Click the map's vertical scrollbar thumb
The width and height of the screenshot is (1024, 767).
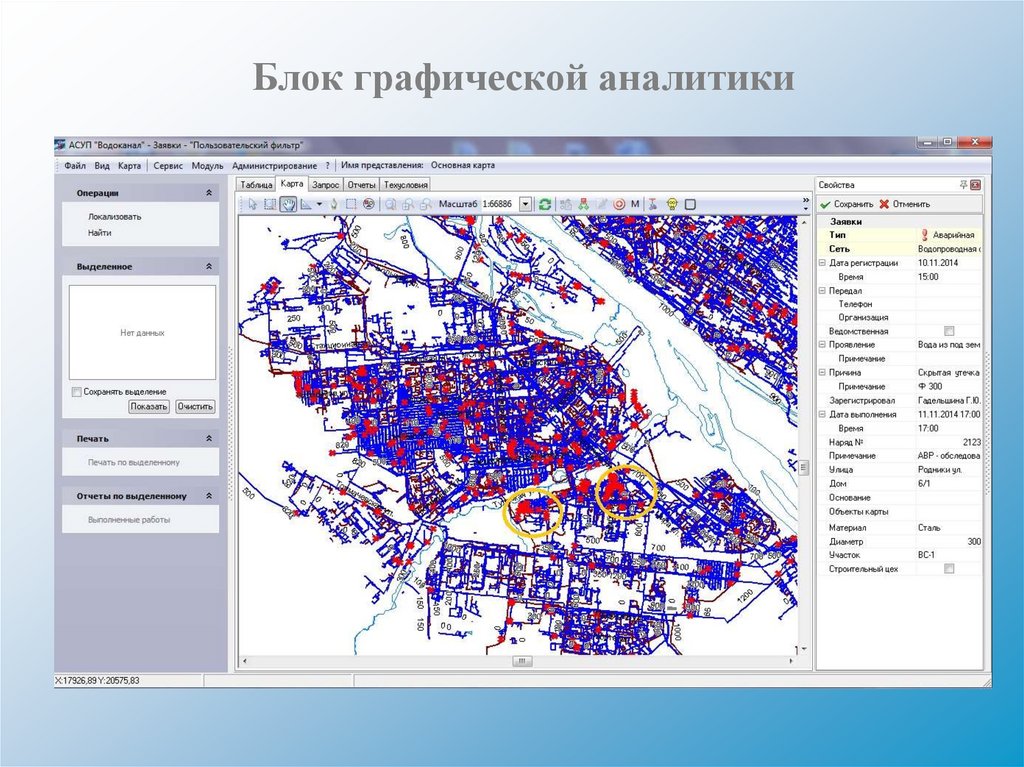point(803,467)
